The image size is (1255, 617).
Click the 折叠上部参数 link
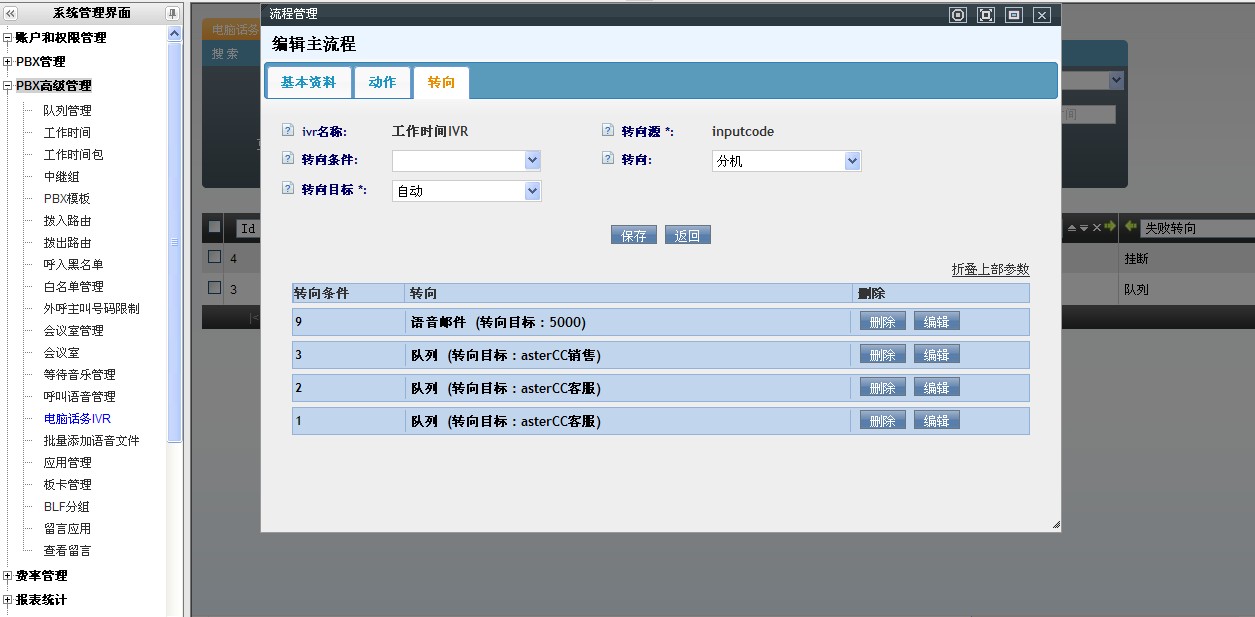(990, 269)
